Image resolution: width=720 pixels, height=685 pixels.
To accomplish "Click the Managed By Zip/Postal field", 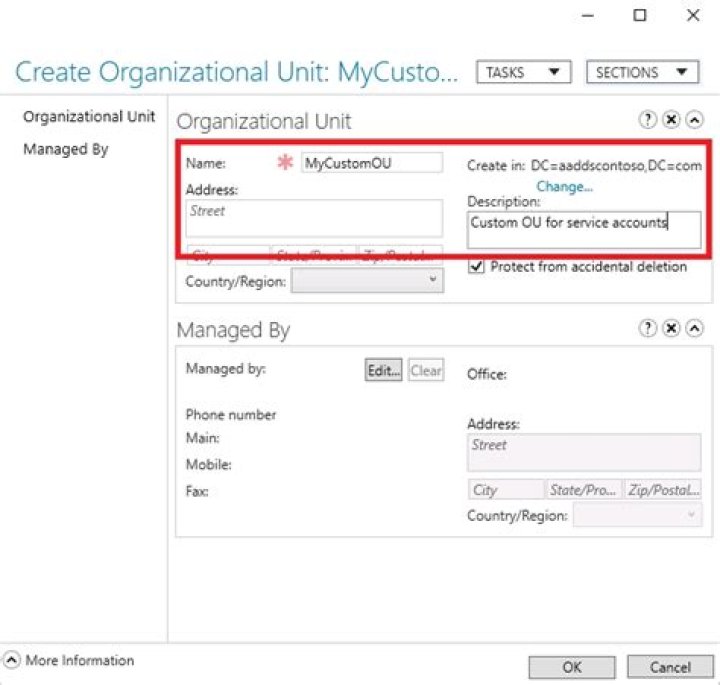I will [x=663, y=490].
